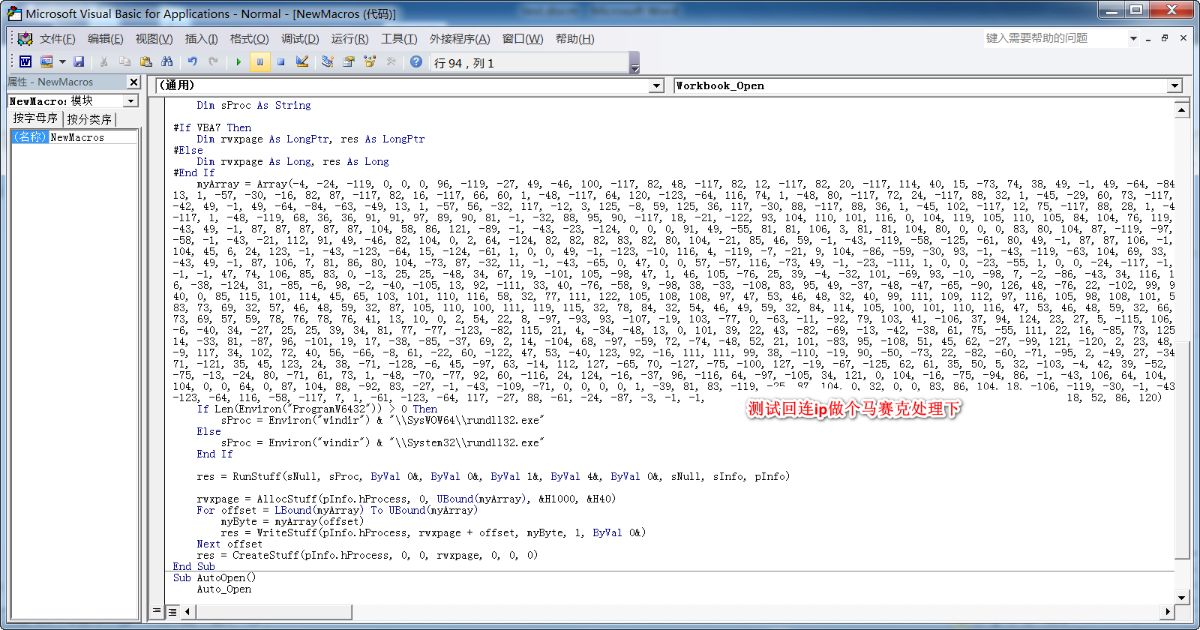Viewport: 1200px width, 630px height.
Task: Open the 格式(O) menu
Action: [249, 39]
